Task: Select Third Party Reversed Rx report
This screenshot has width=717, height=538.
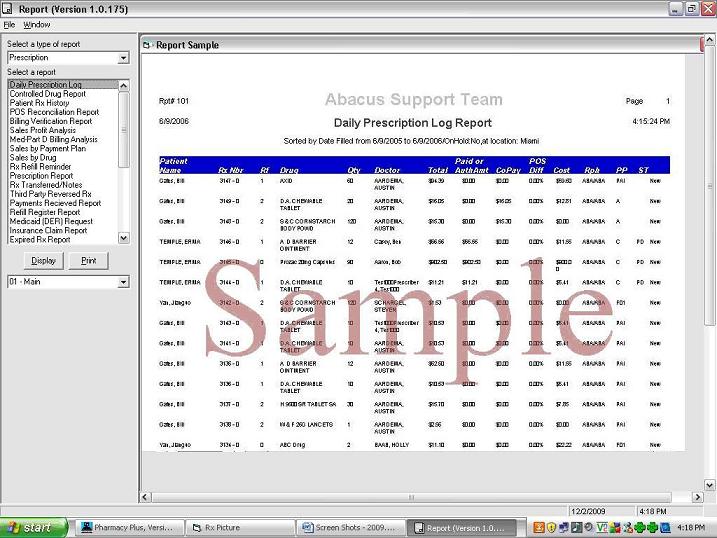Action: point(50,194)
